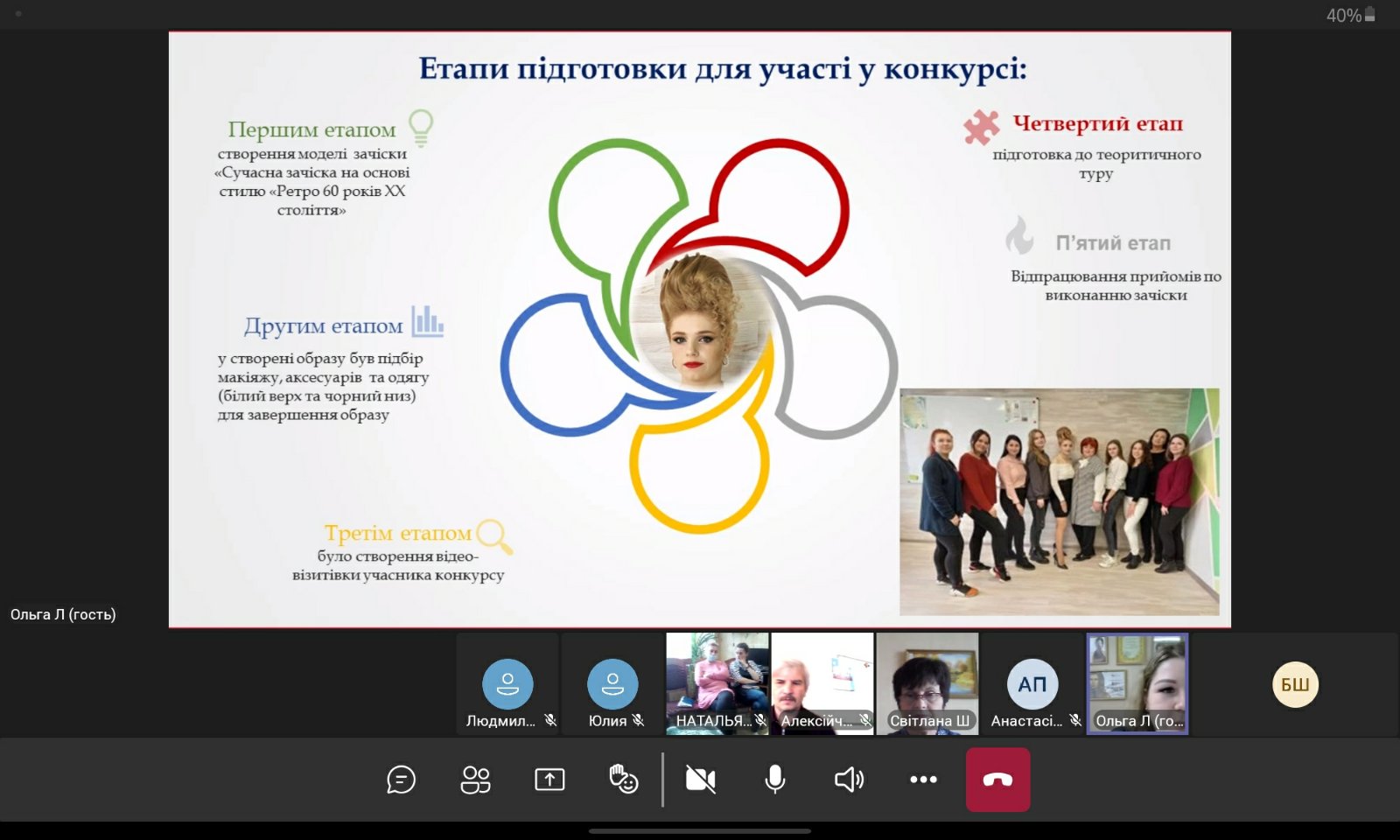1400x840 pixels.
Task: Tap the НАТАЛЬЯ video thumbnail
Action: click(717, 682)
